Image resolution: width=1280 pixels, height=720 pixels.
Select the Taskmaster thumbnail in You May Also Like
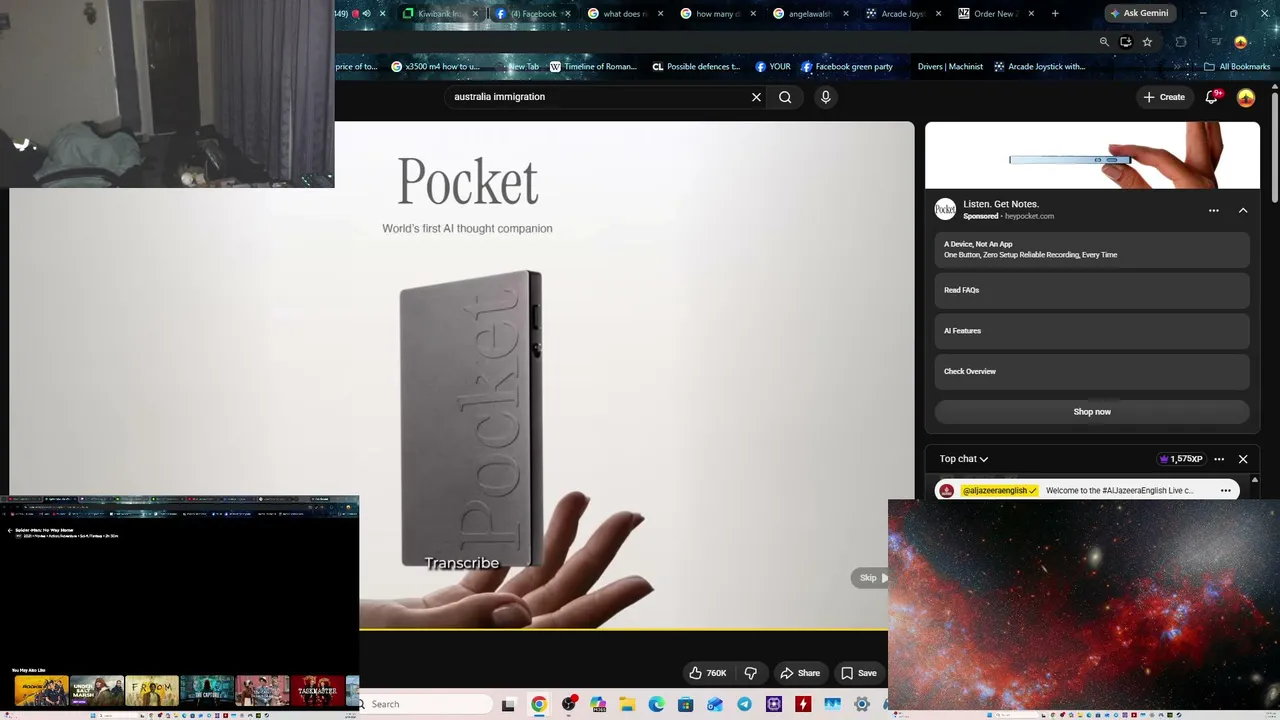pos(317,691)
